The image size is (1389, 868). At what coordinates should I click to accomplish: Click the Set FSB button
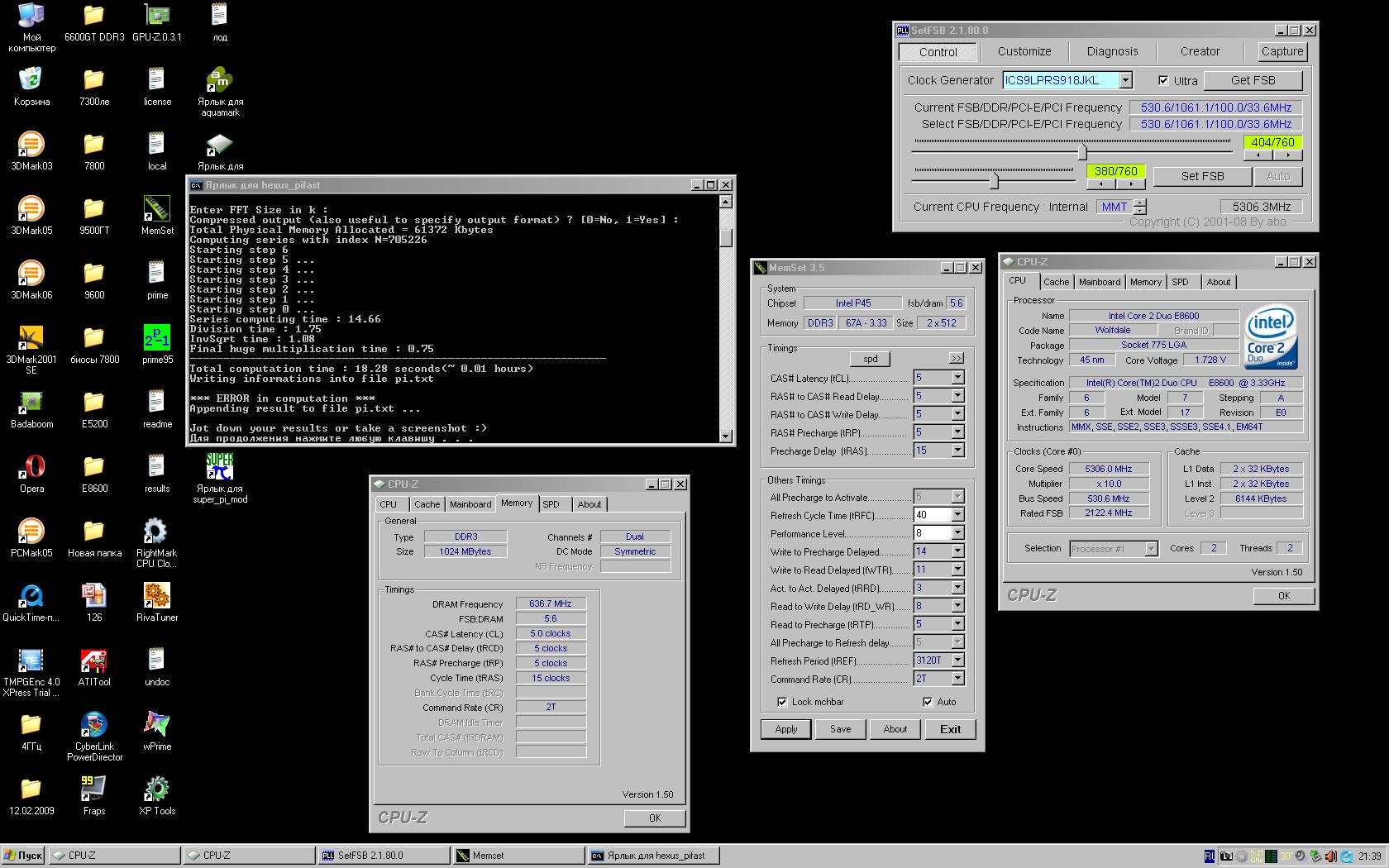(1202, 176)
